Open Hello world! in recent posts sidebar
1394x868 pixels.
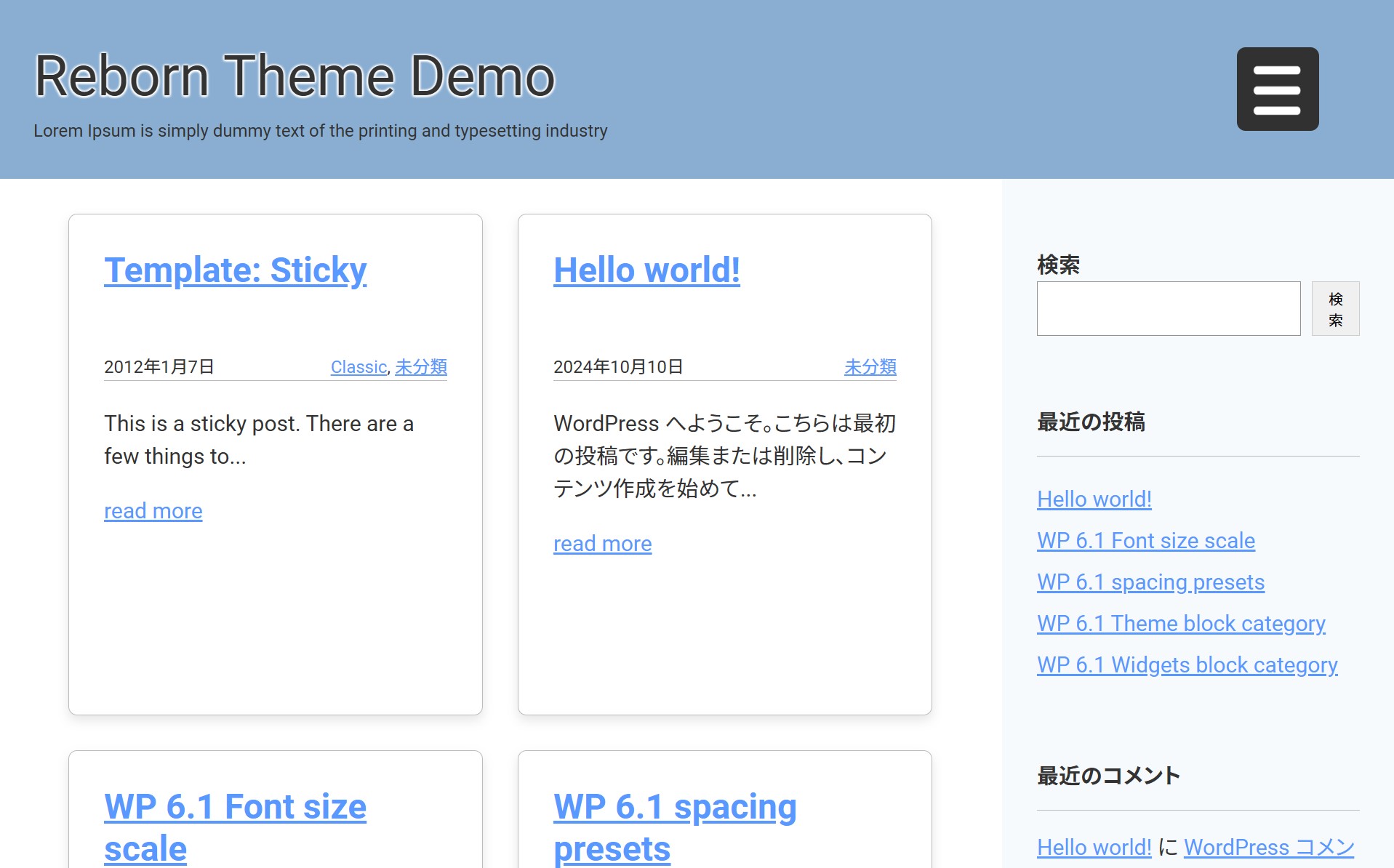[1094, 499]
